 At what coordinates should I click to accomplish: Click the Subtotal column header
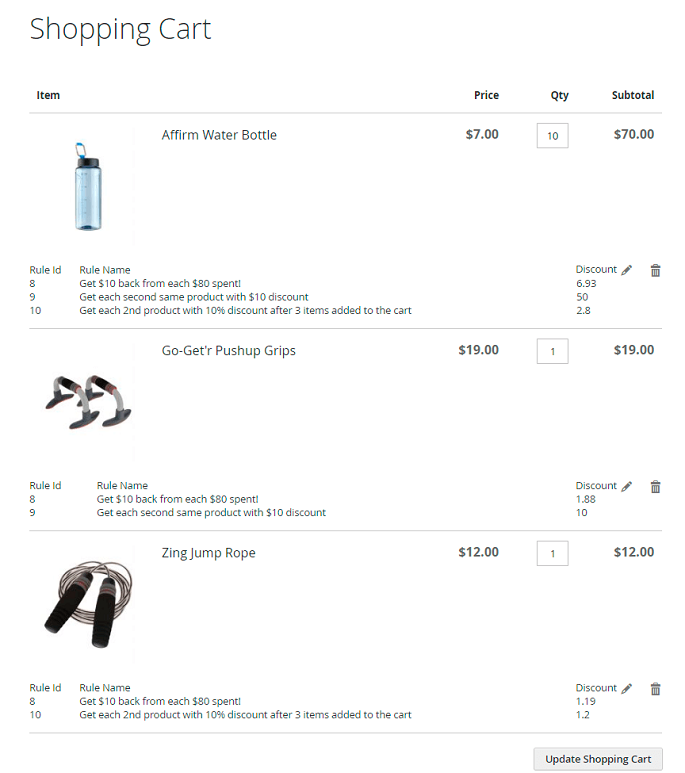pos(633,95)
